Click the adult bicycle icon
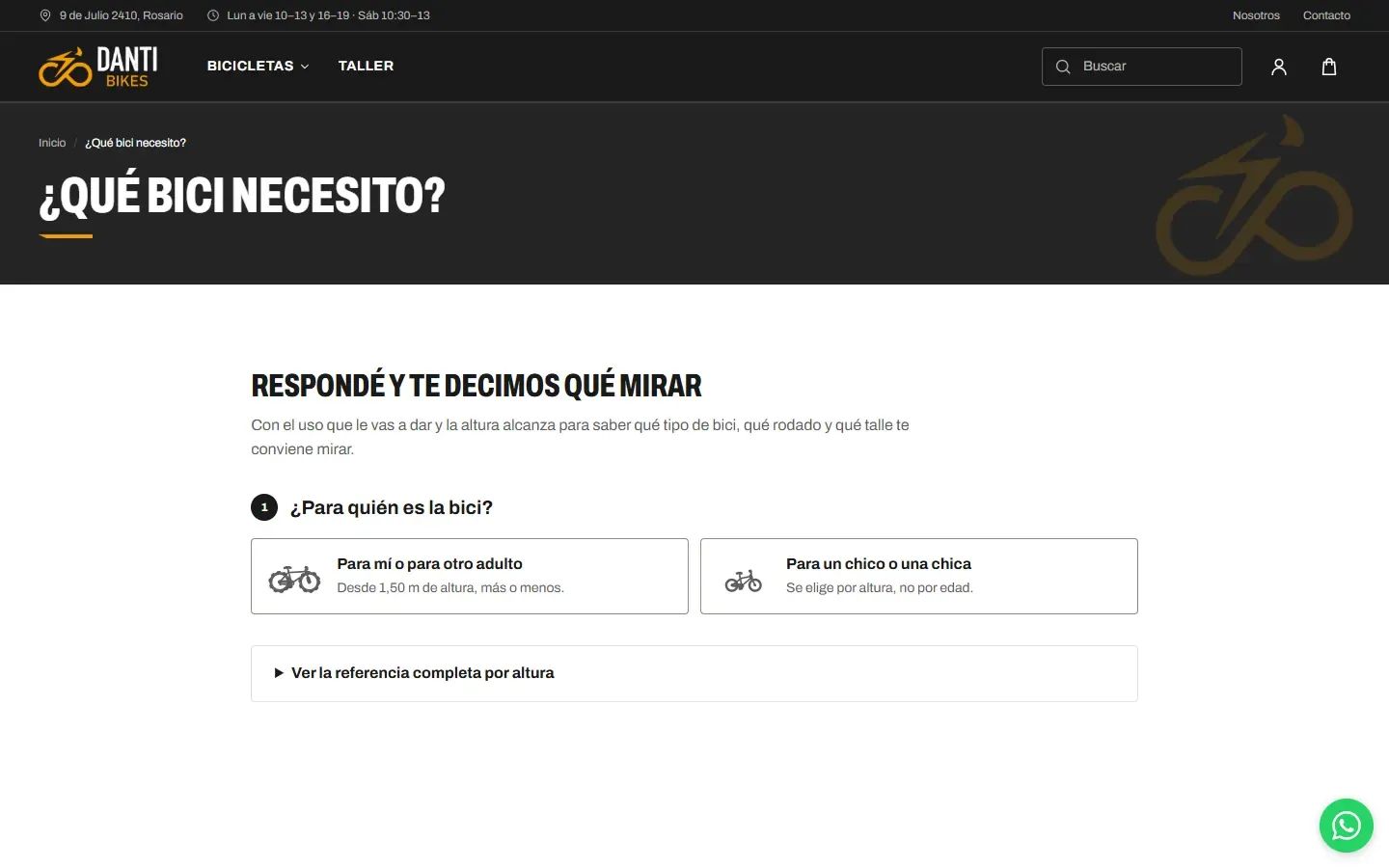The height and width of the screenshot is (868, 1389). point(294,578)
